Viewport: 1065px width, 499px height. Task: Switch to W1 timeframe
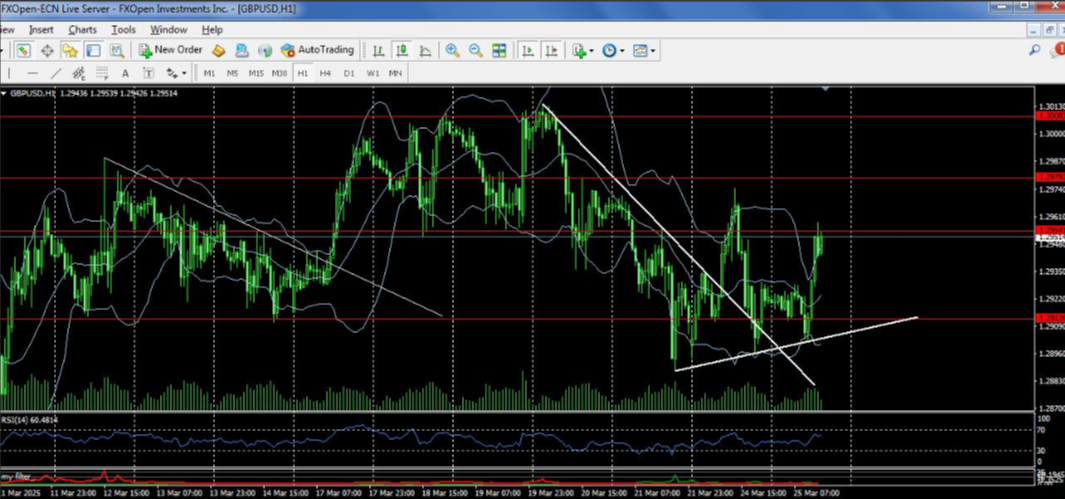pos(372,73)
